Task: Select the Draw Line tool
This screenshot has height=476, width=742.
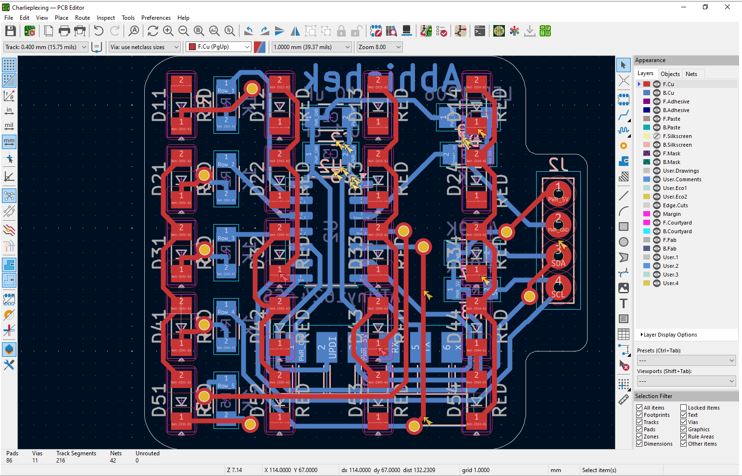Action: 624,195
